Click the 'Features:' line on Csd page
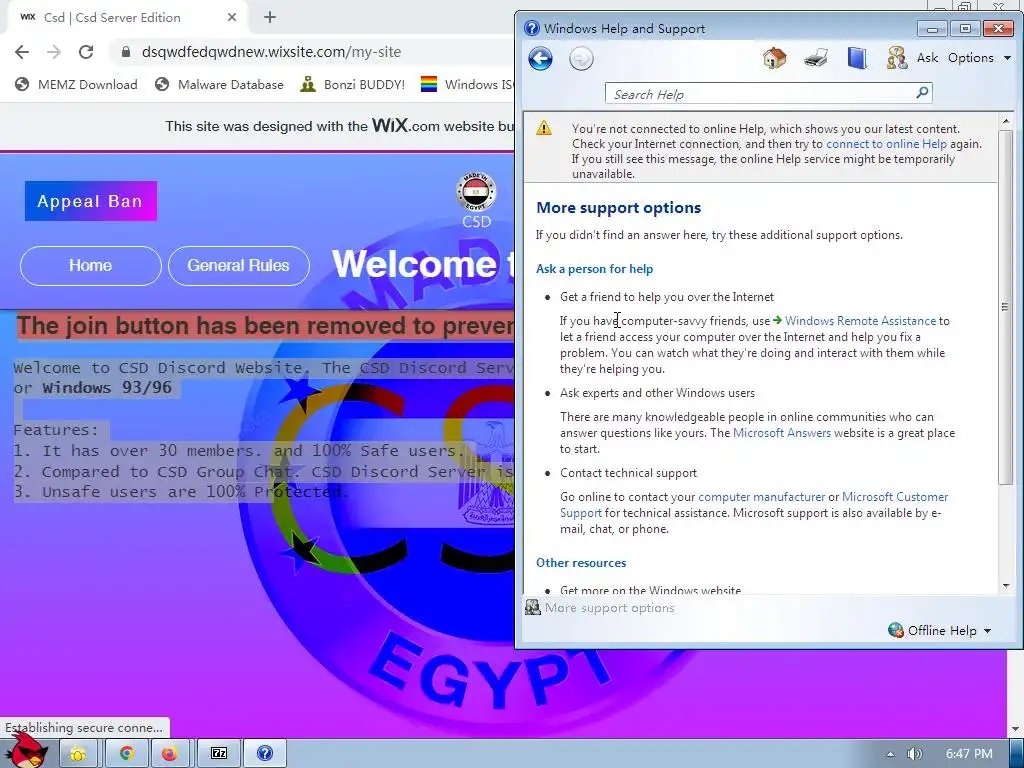1024x768 pixels. click(x=56, y=430)
